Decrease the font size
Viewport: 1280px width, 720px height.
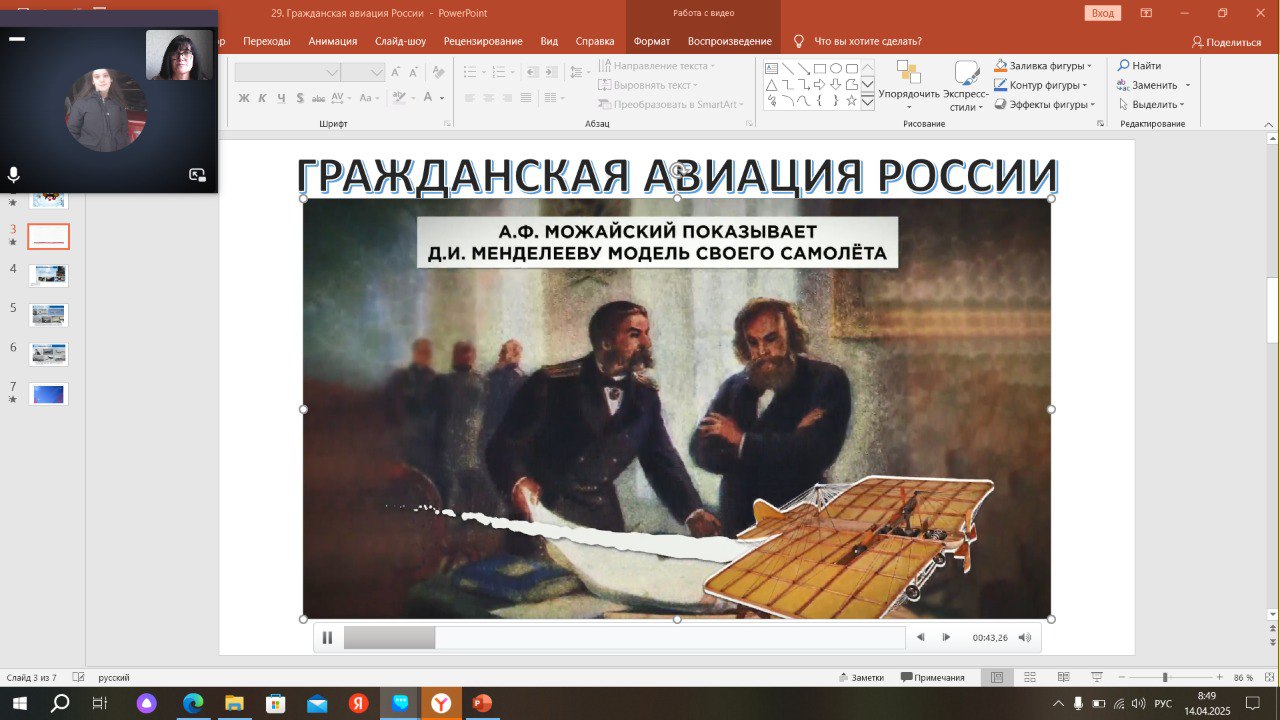[x=415, y=72]
